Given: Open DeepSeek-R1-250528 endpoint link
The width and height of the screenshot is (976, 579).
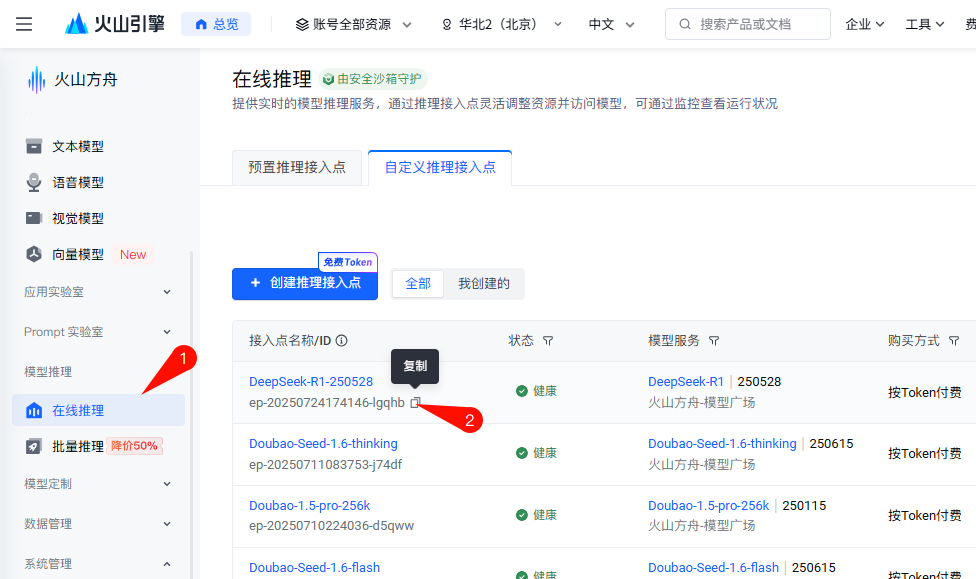Looking at the screenshot, I should click(311, 382).
